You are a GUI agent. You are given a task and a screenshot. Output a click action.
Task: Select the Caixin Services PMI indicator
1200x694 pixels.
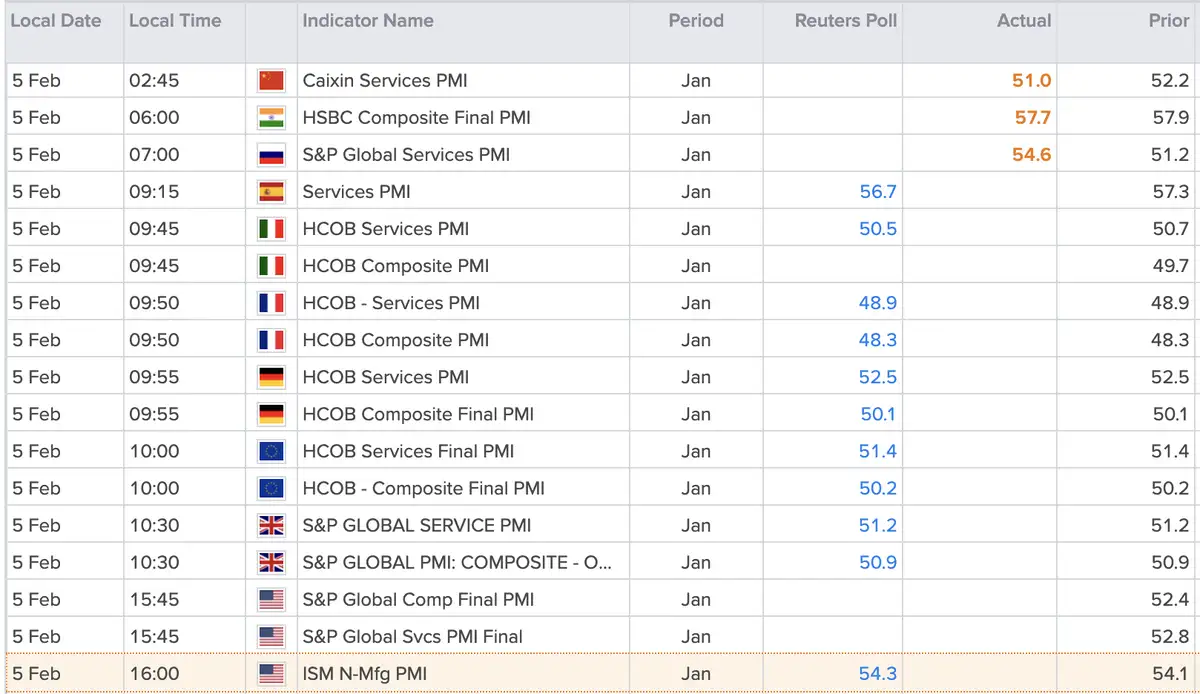[385, 81]
